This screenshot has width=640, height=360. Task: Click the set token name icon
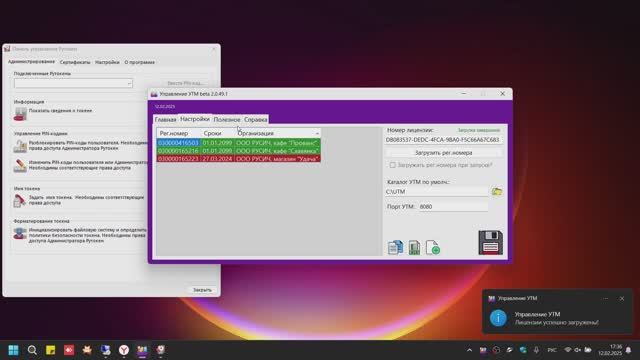tap(20, 200)
